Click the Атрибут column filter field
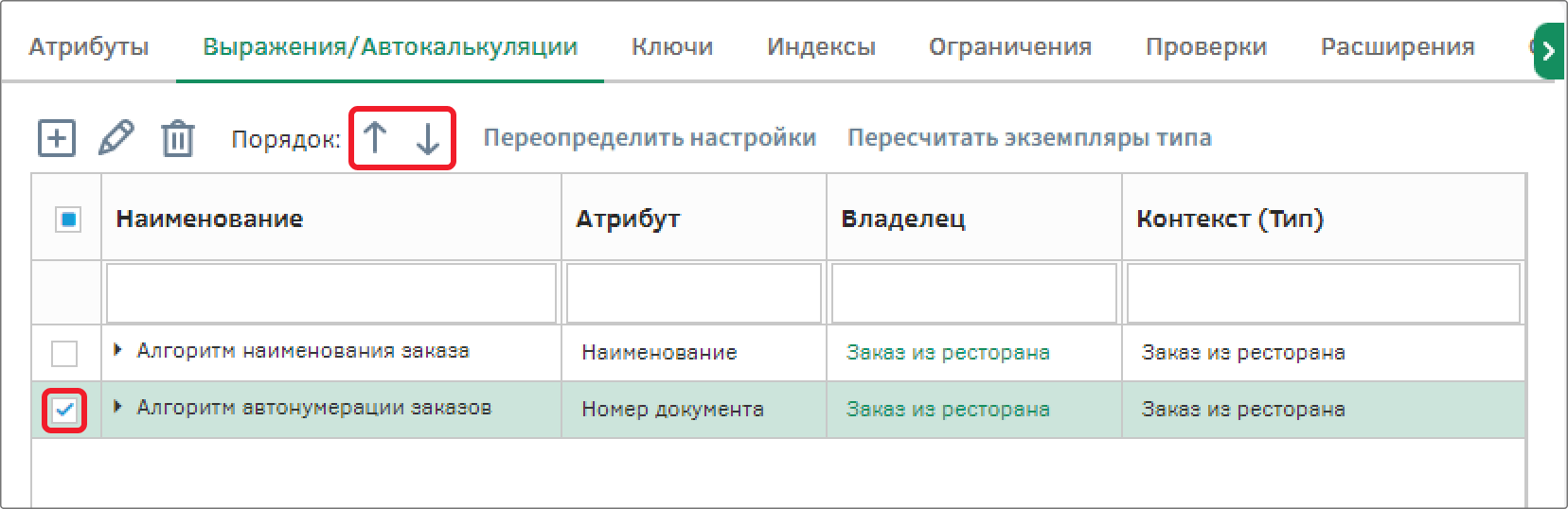This screenshot has width=1568, height=509. 693,293
